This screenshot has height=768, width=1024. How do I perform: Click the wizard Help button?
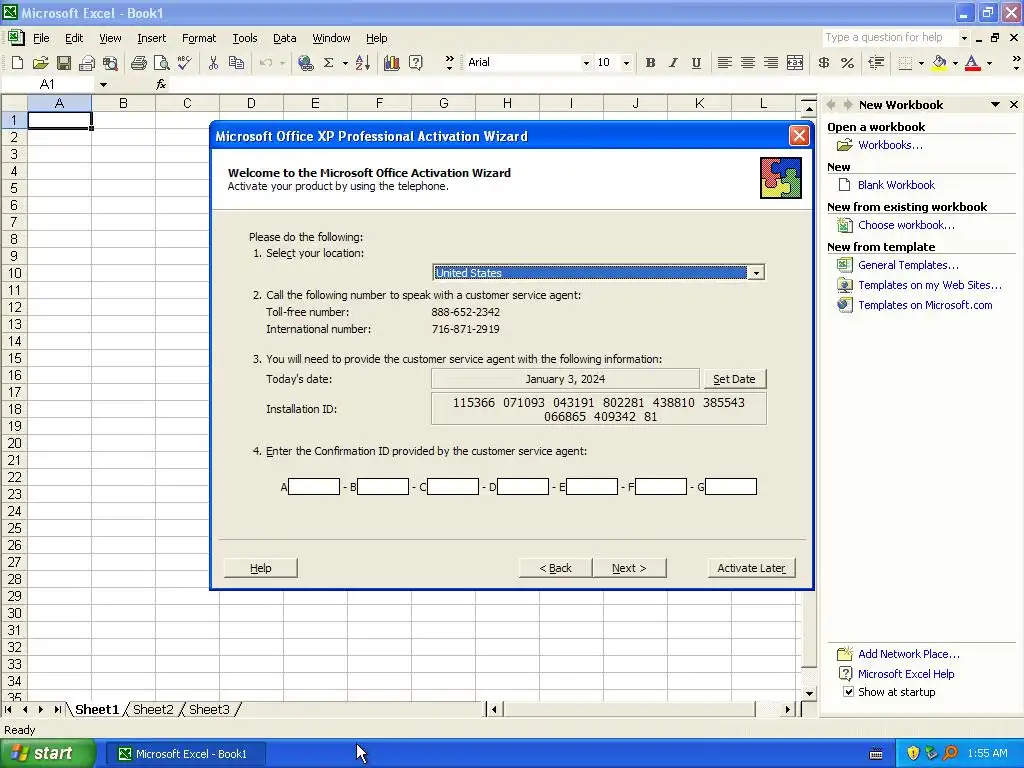tap(261, 568)
